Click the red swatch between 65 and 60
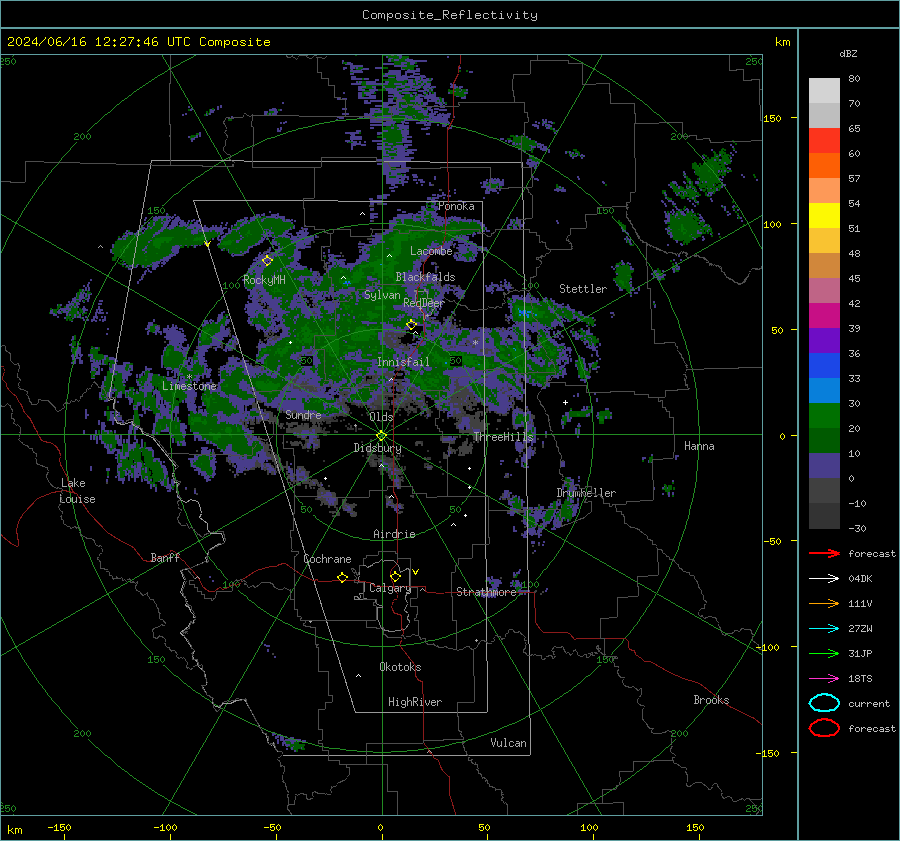 click(824, 141)
